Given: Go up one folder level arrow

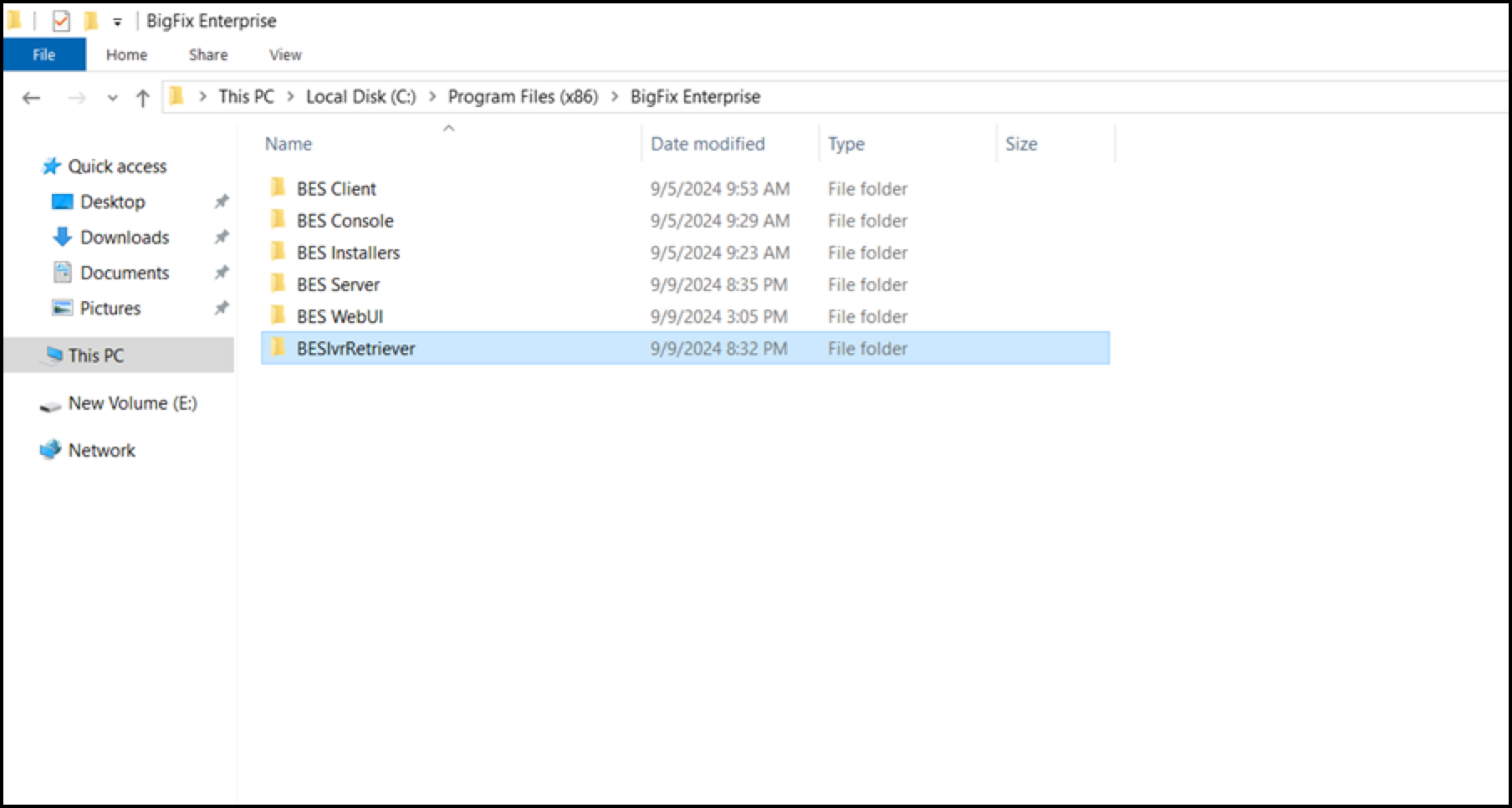Looking at the screenshot, I should coord(143,98).
